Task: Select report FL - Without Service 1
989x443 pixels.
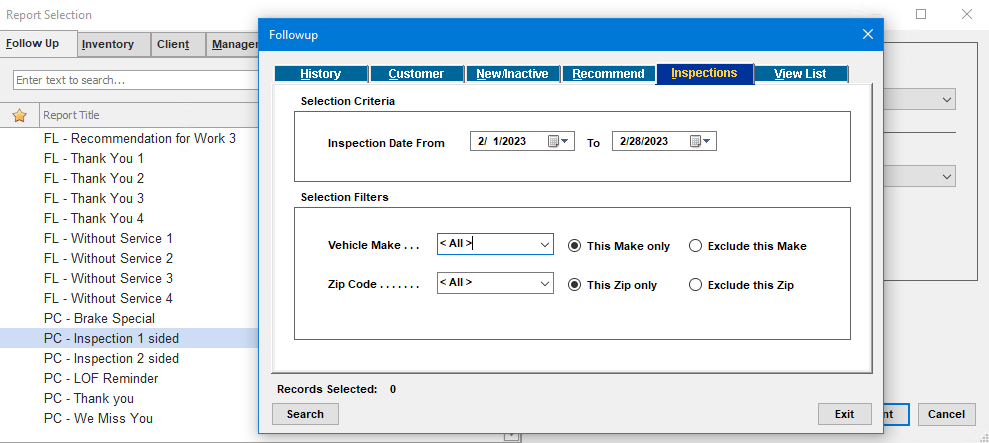Action: (108, 239)
